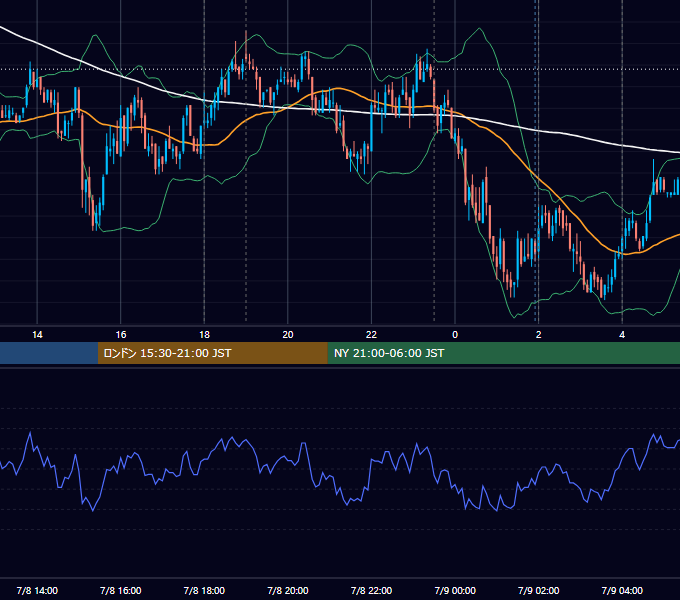Click the 18 hour axis label

click(204, 335)
